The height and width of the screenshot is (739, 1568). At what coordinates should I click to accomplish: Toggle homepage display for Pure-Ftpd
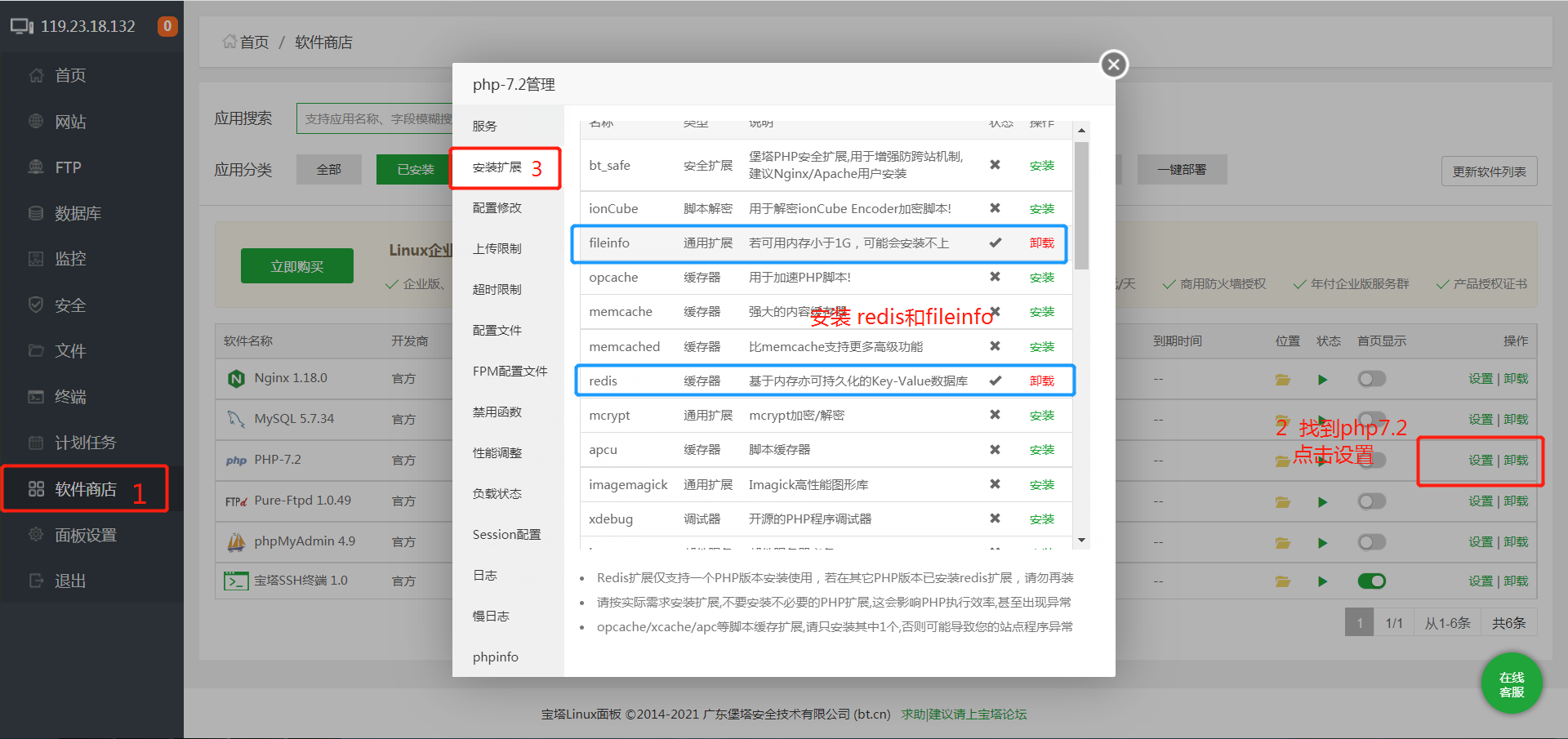click(x=1372, y=501)
